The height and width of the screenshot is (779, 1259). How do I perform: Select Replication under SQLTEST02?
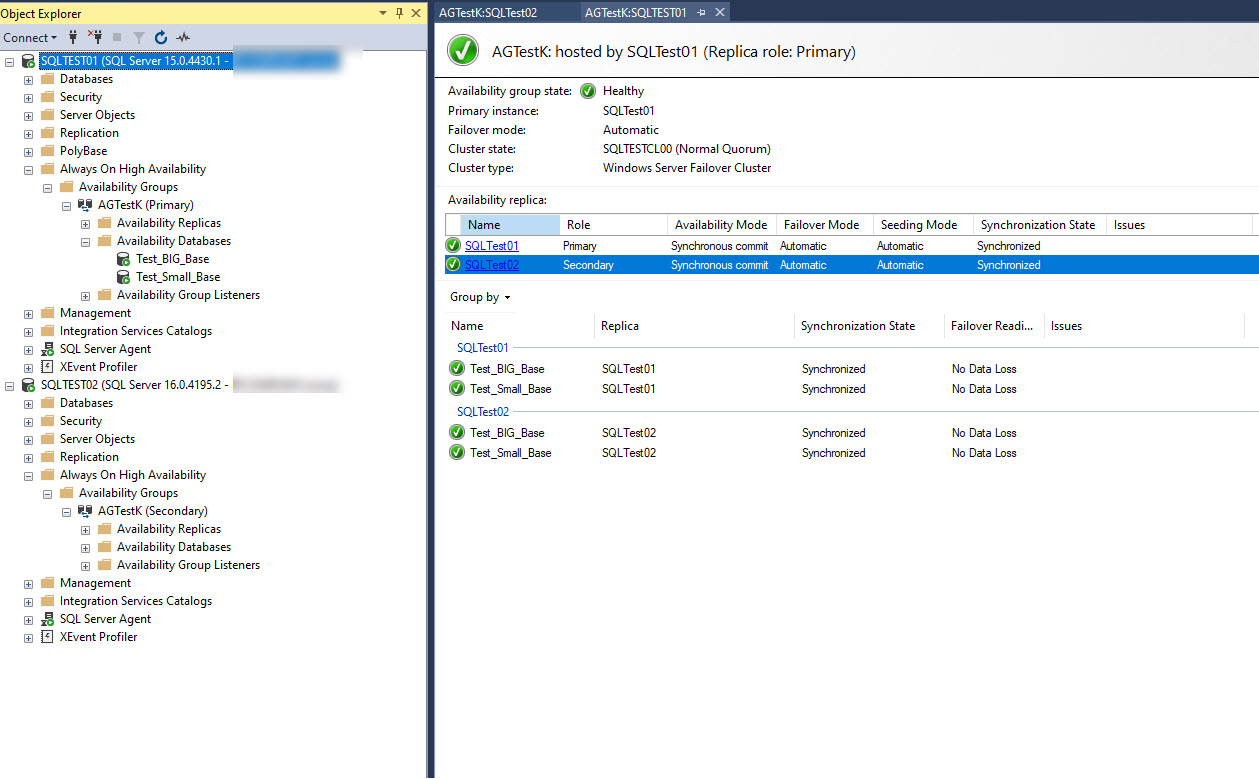coord(89,457)
